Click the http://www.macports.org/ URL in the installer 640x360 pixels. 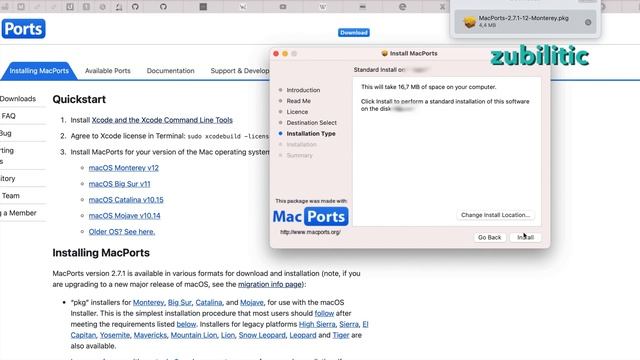[310, 232]
